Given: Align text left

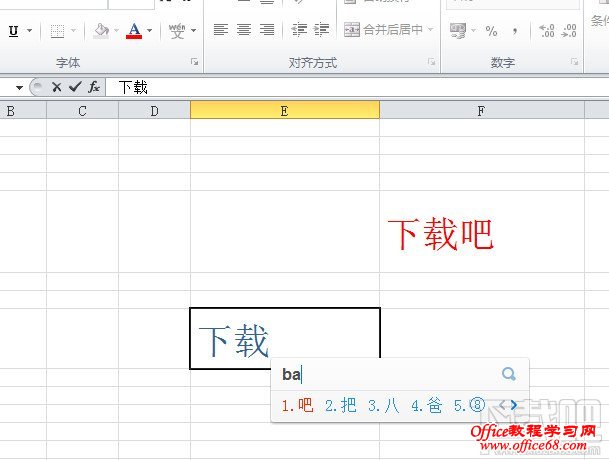Looking at the screenshot, I should point(221,30).
